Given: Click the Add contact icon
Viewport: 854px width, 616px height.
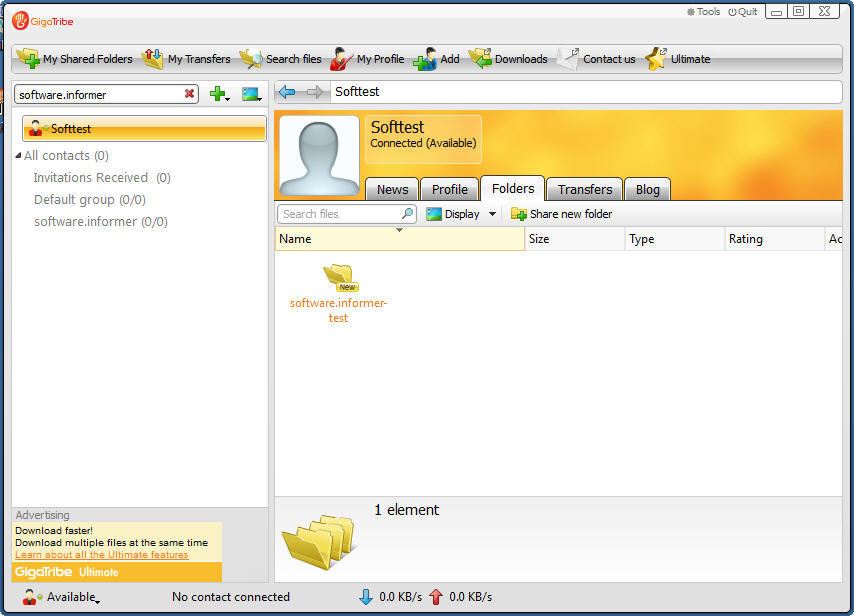Looking at the screenshot, I should [425, 59].
